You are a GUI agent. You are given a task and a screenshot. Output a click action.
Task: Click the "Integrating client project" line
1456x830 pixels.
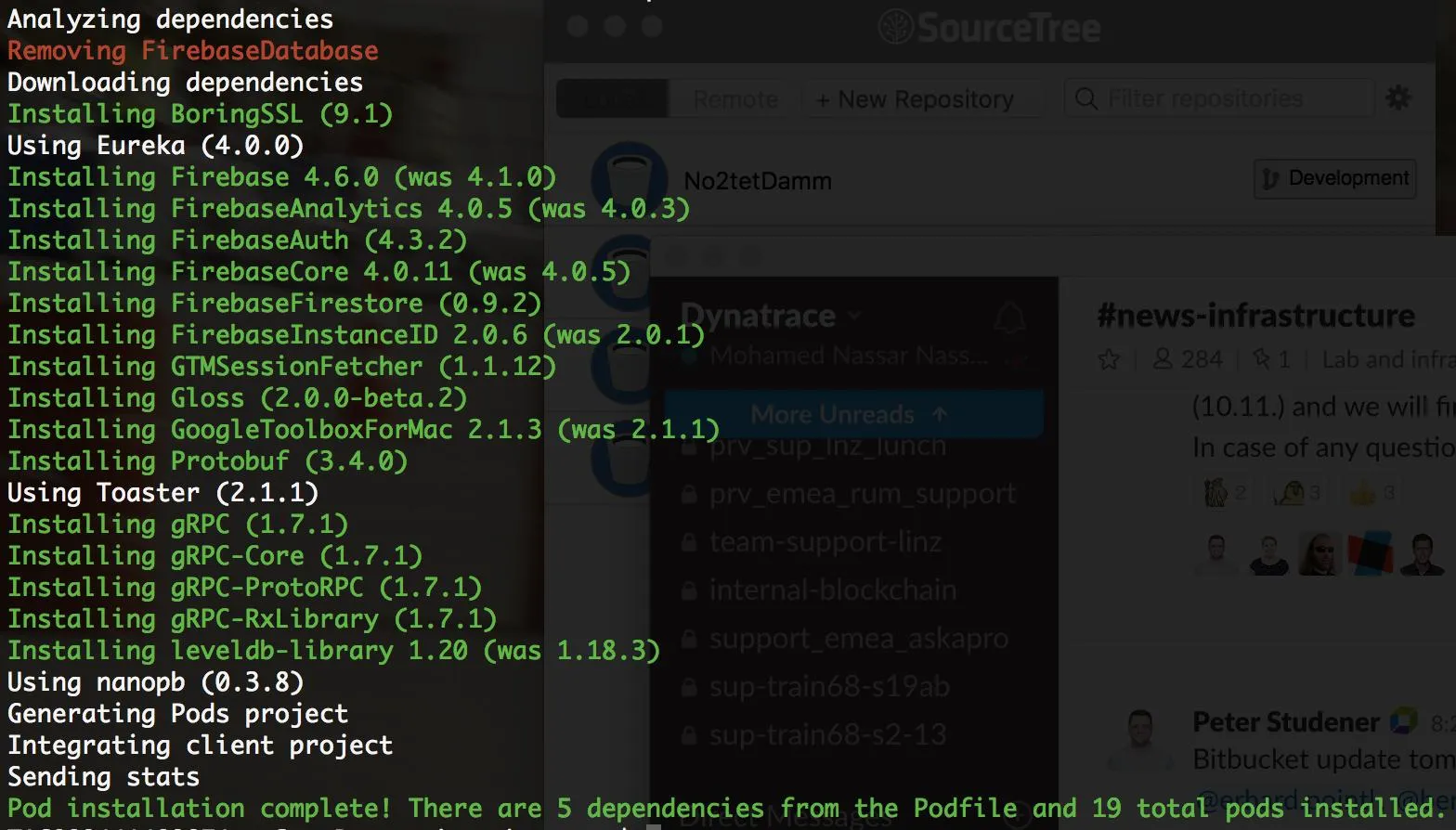pos(200,746)
